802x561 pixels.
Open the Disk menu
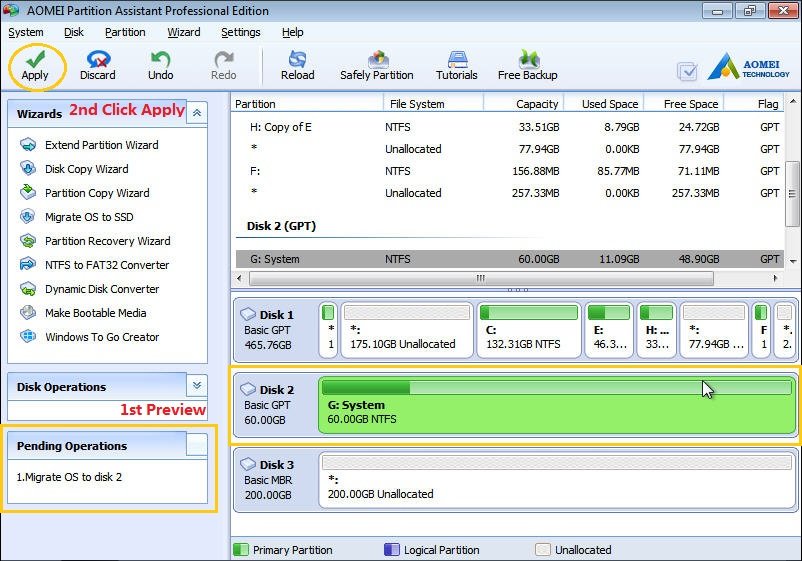[74, 32]
